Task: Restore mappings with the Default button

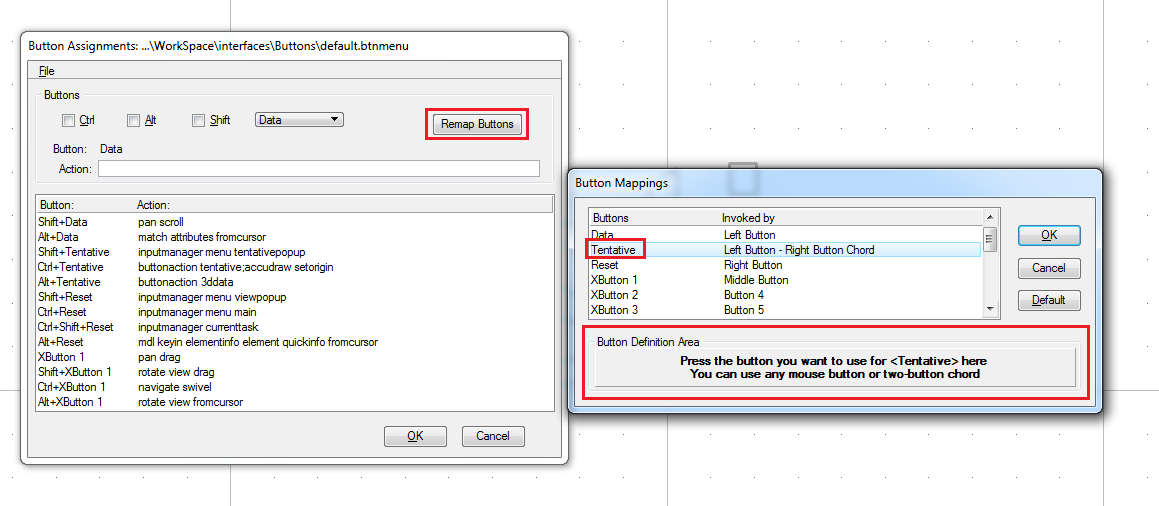Action: coord(1049,300)
